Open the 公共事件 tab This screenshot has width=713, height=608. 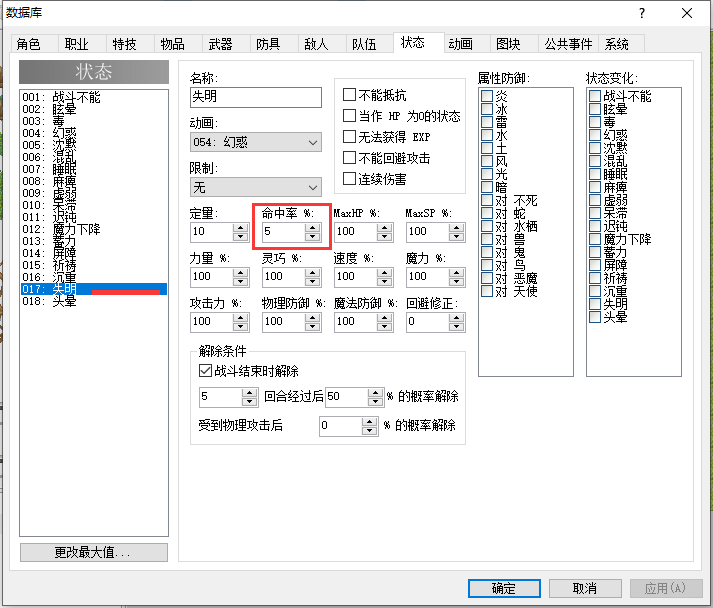coord(568,44)
